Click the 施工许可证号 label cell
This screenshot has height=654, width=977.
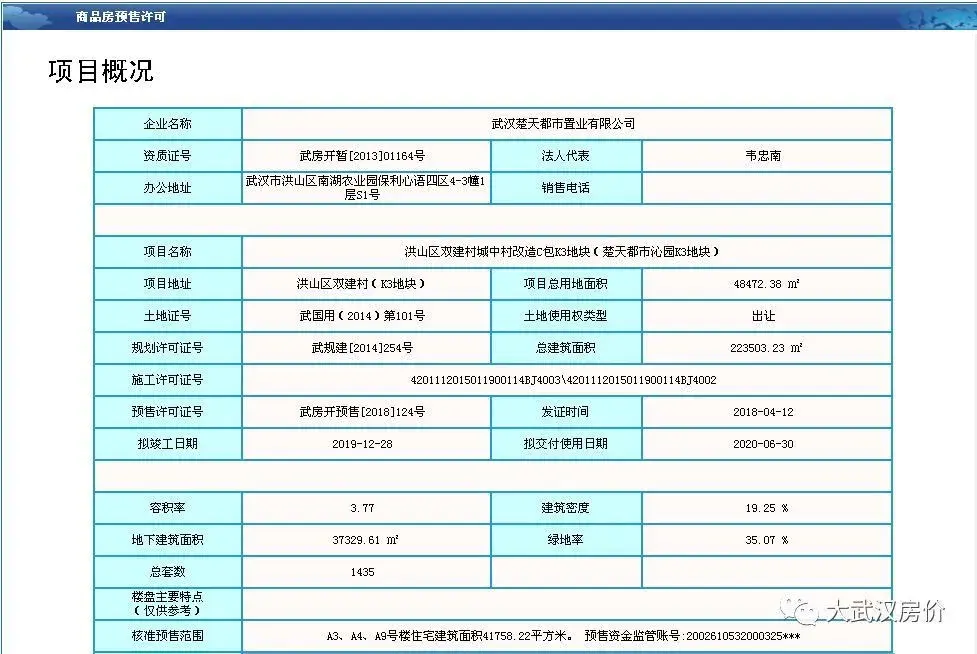168,380
